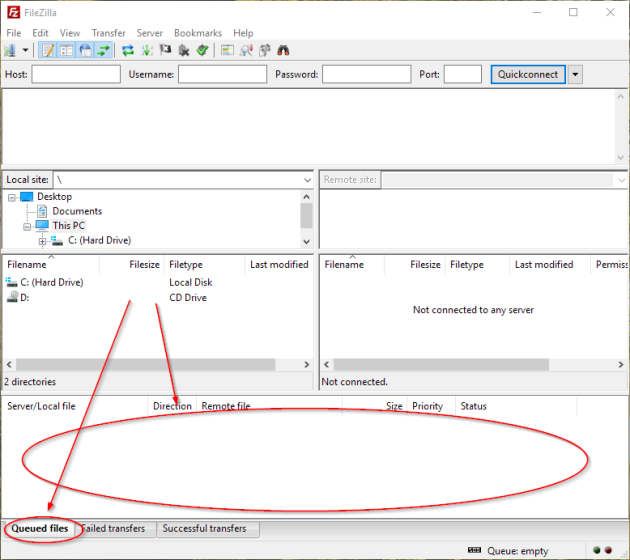Switch to the Successful transfers tab

(204, 529)
